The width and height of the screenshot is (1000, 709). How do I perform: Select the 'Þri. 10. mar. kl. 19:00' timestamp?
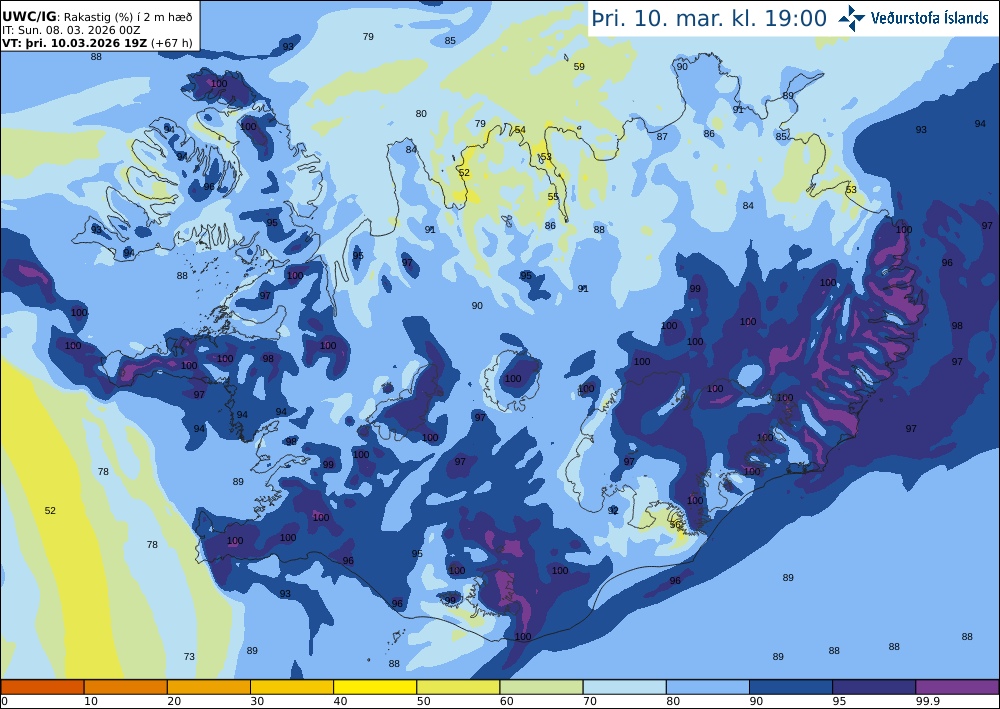[x=709, y=18]
